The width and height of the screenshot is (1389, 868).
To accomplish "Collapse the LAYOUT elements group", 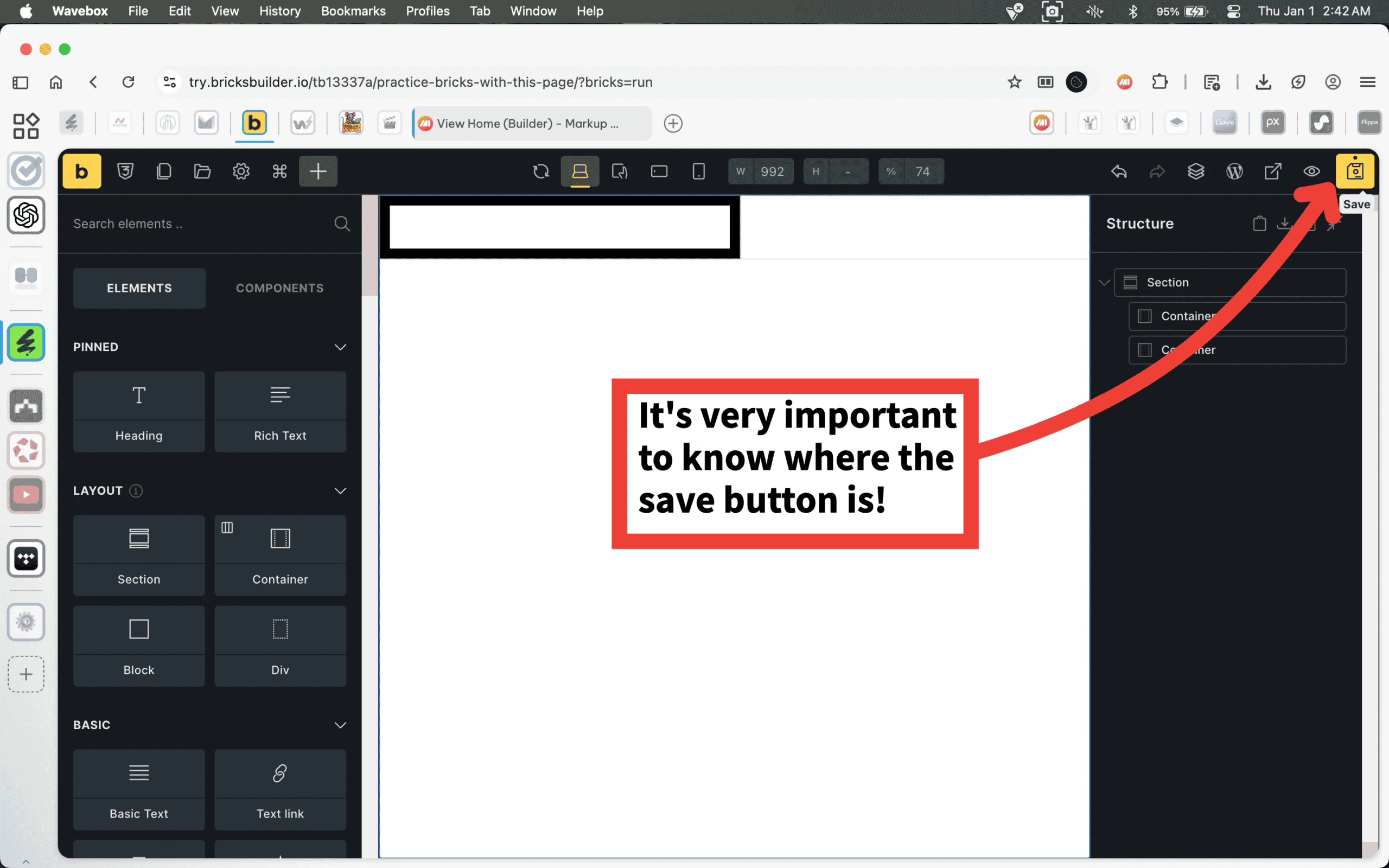I will tap(340, 490).
